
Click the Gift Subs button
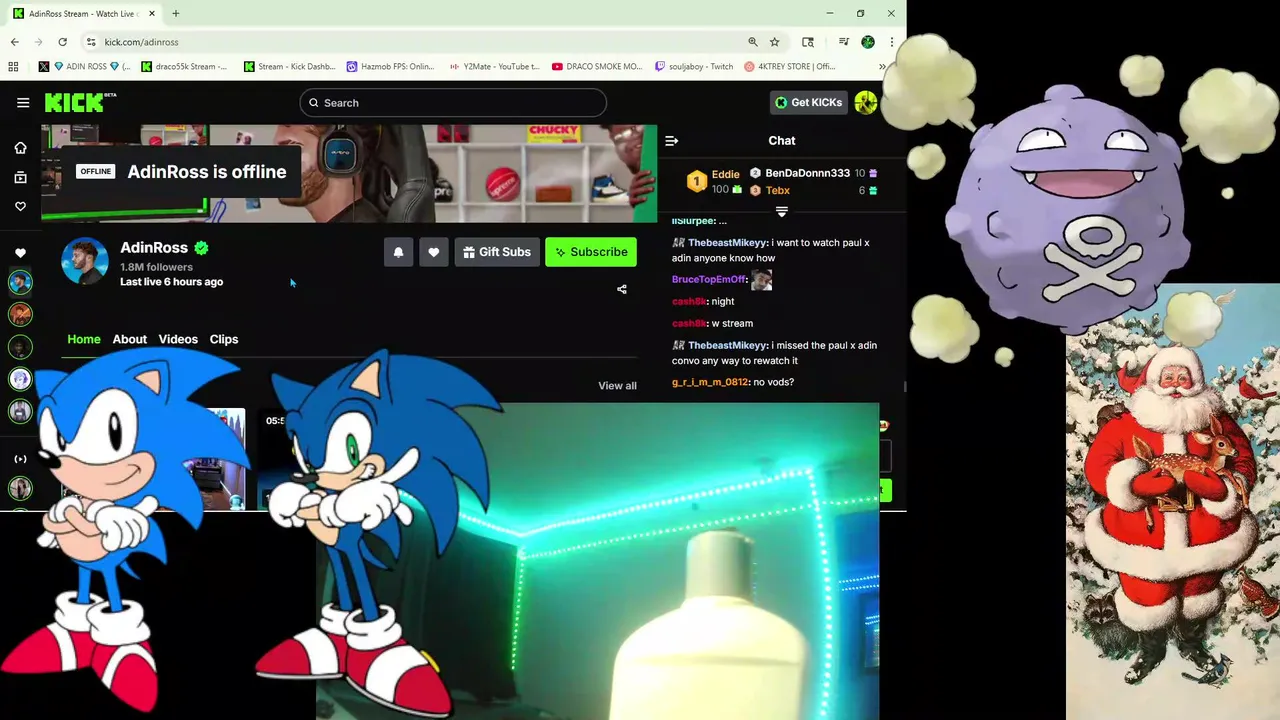point(497,252)
